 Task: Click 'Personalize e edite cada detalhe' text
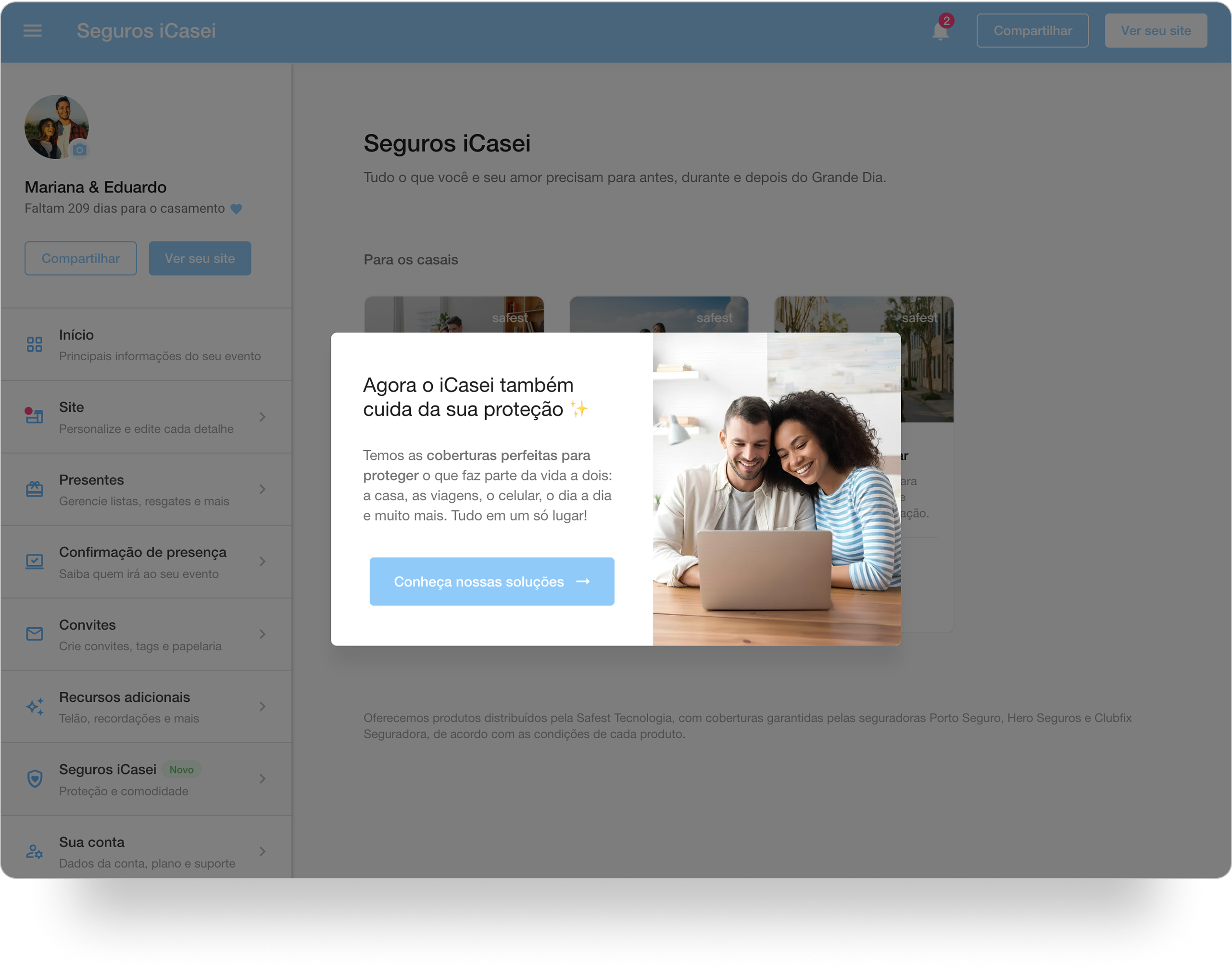(x=146, y=429)
